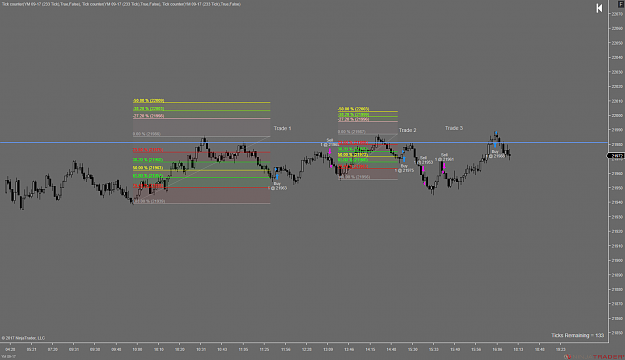Select the magenta Sell arrow at 1 @ 21961

pyautogui.click(x=444, y=165)
